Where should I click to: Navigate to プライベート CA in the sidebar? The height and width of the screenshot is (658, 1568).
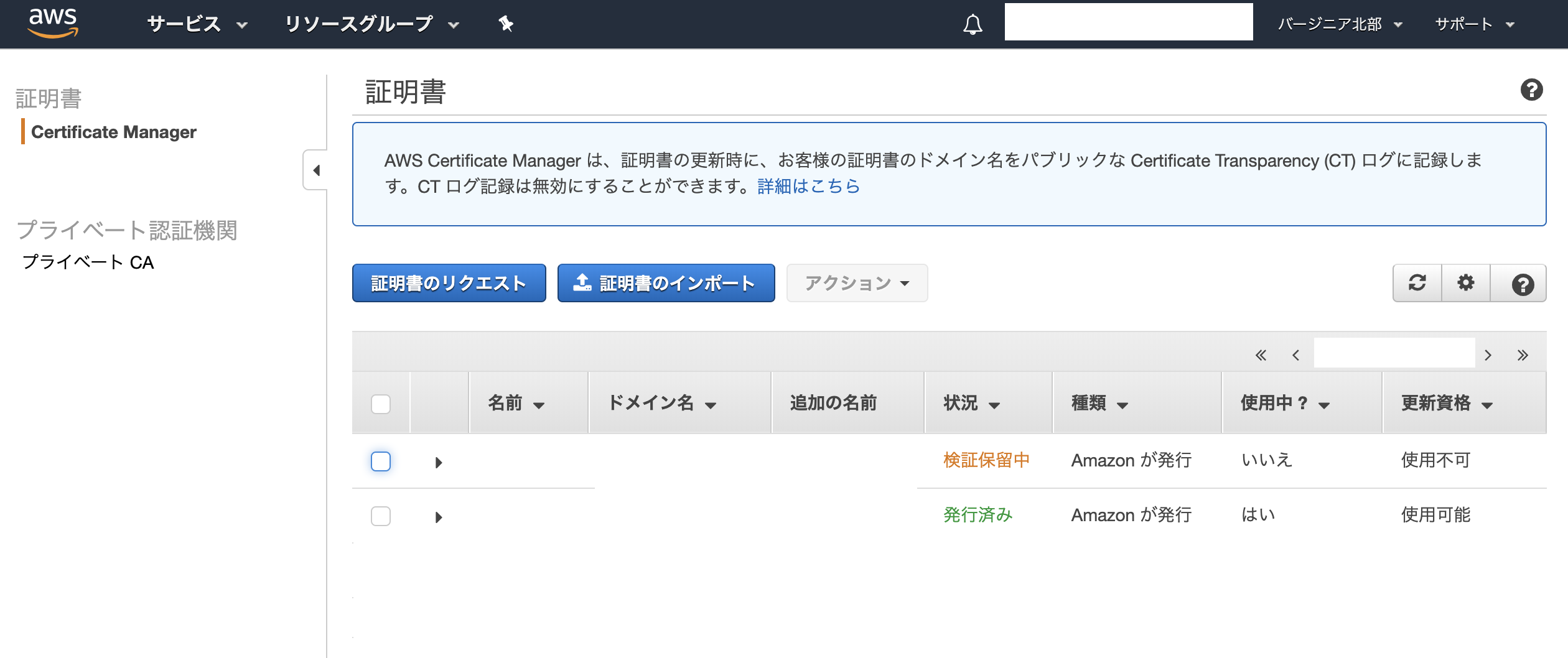coord(88,262)
